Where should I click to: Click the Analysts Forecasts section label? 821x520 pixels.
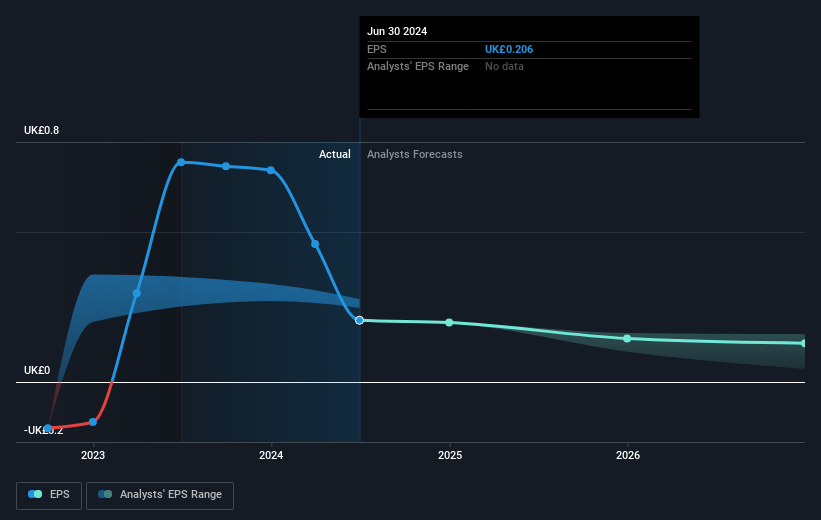pos(415,154)
